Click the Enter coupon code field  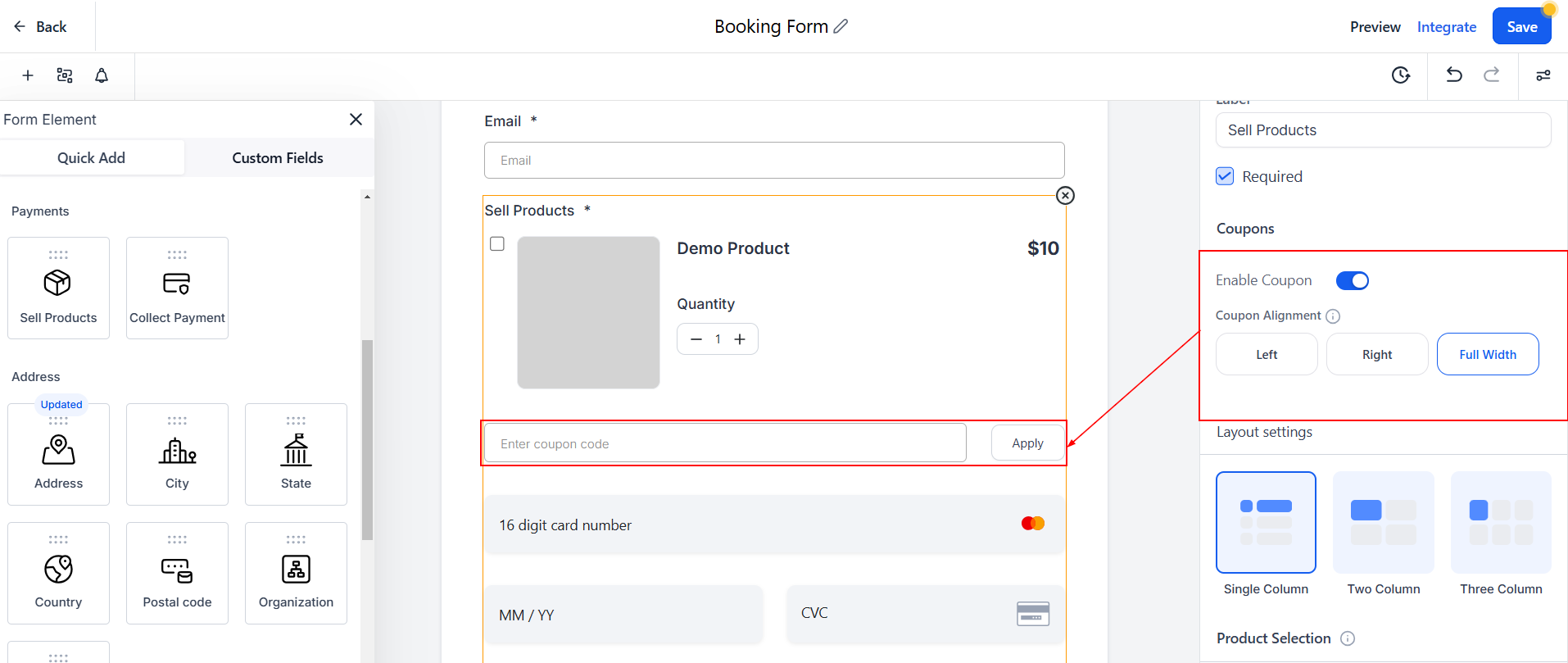[725, 443]
